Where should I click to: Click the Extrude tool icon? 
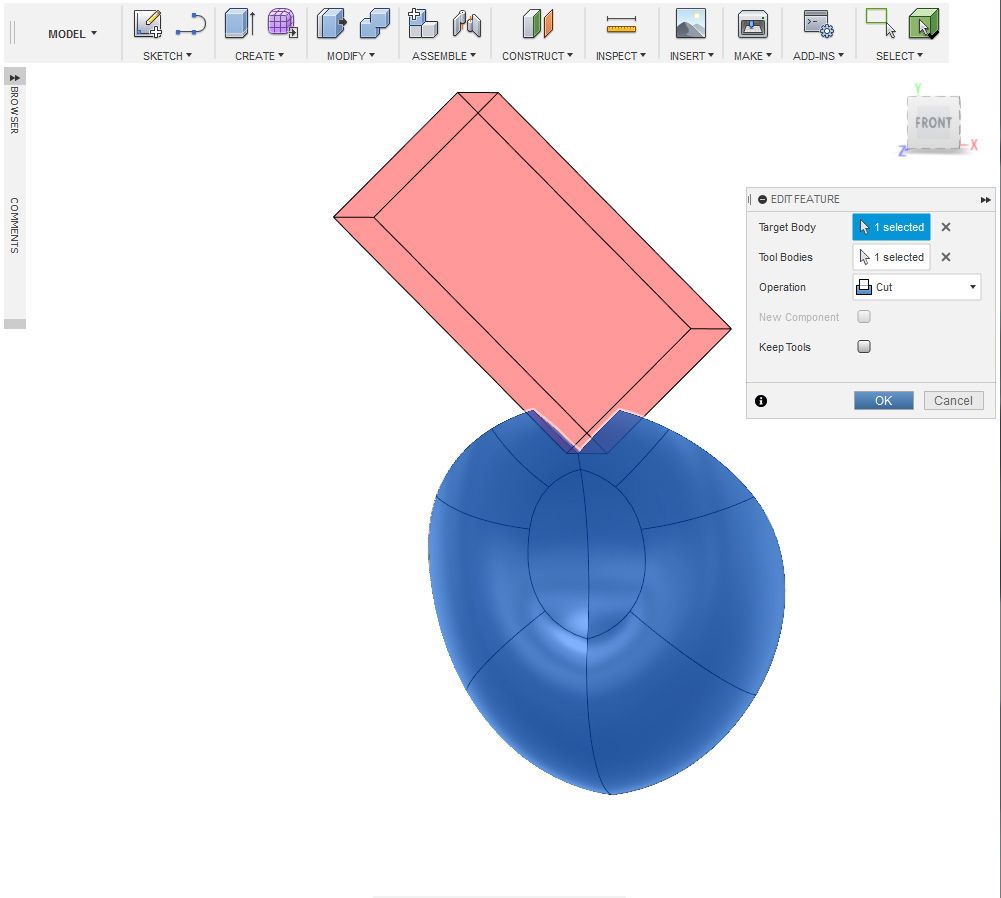237,23
